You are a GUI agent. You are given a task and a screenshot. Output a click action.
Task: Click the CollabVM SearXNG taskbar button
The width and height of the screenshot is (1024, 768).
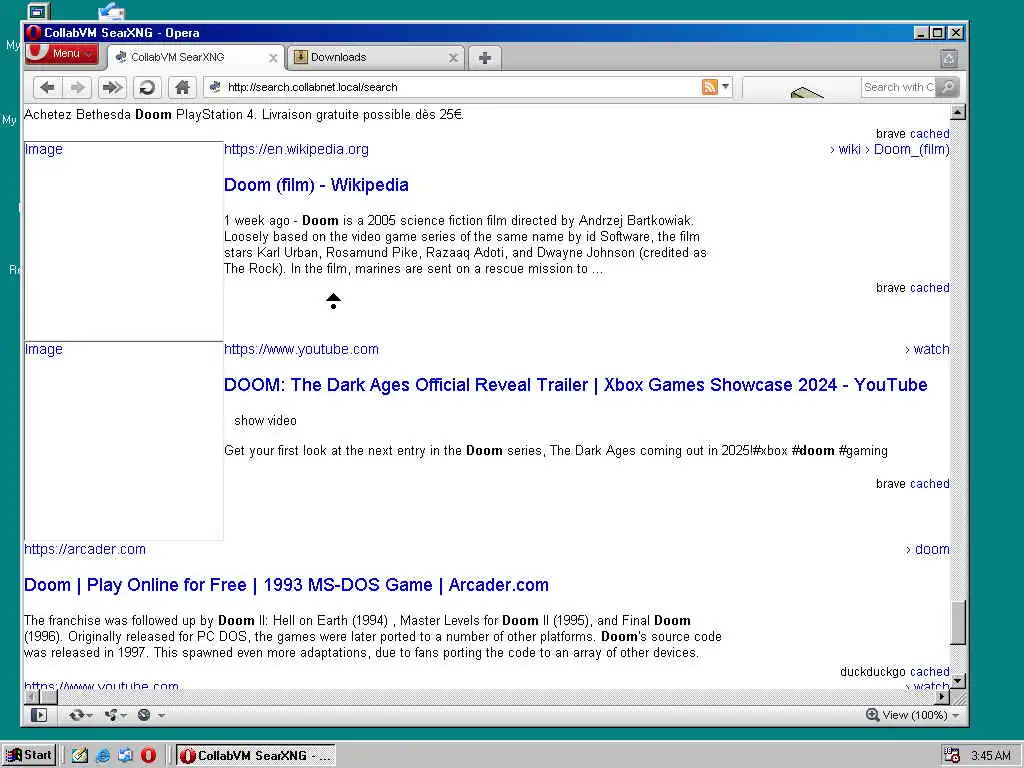(256, 756)
